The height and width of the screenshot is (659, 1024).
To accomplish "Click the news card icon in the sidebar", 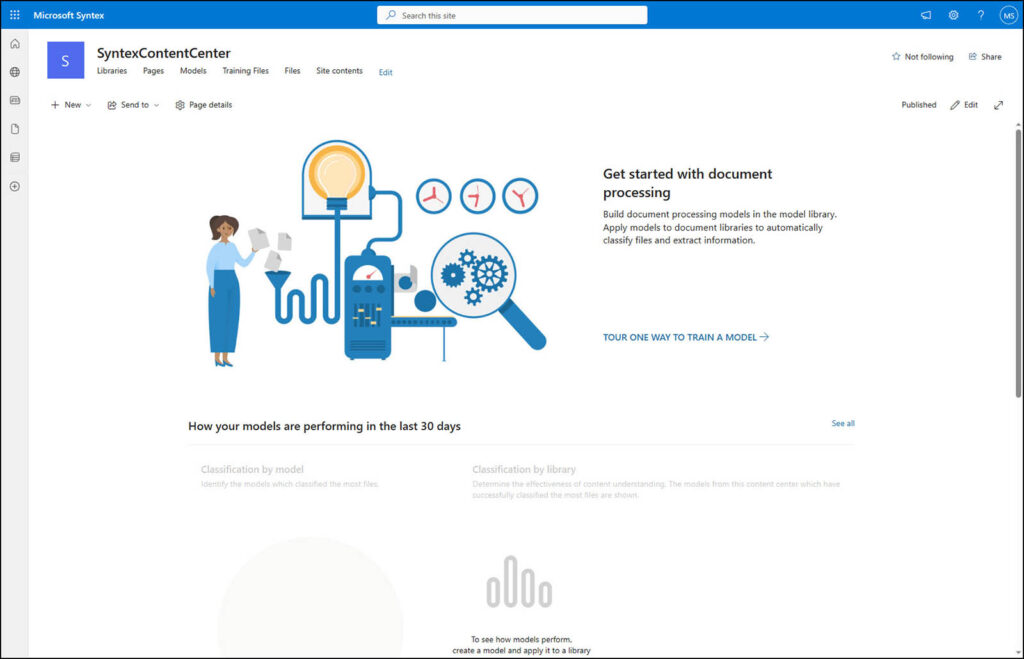I will click(14, 100).
